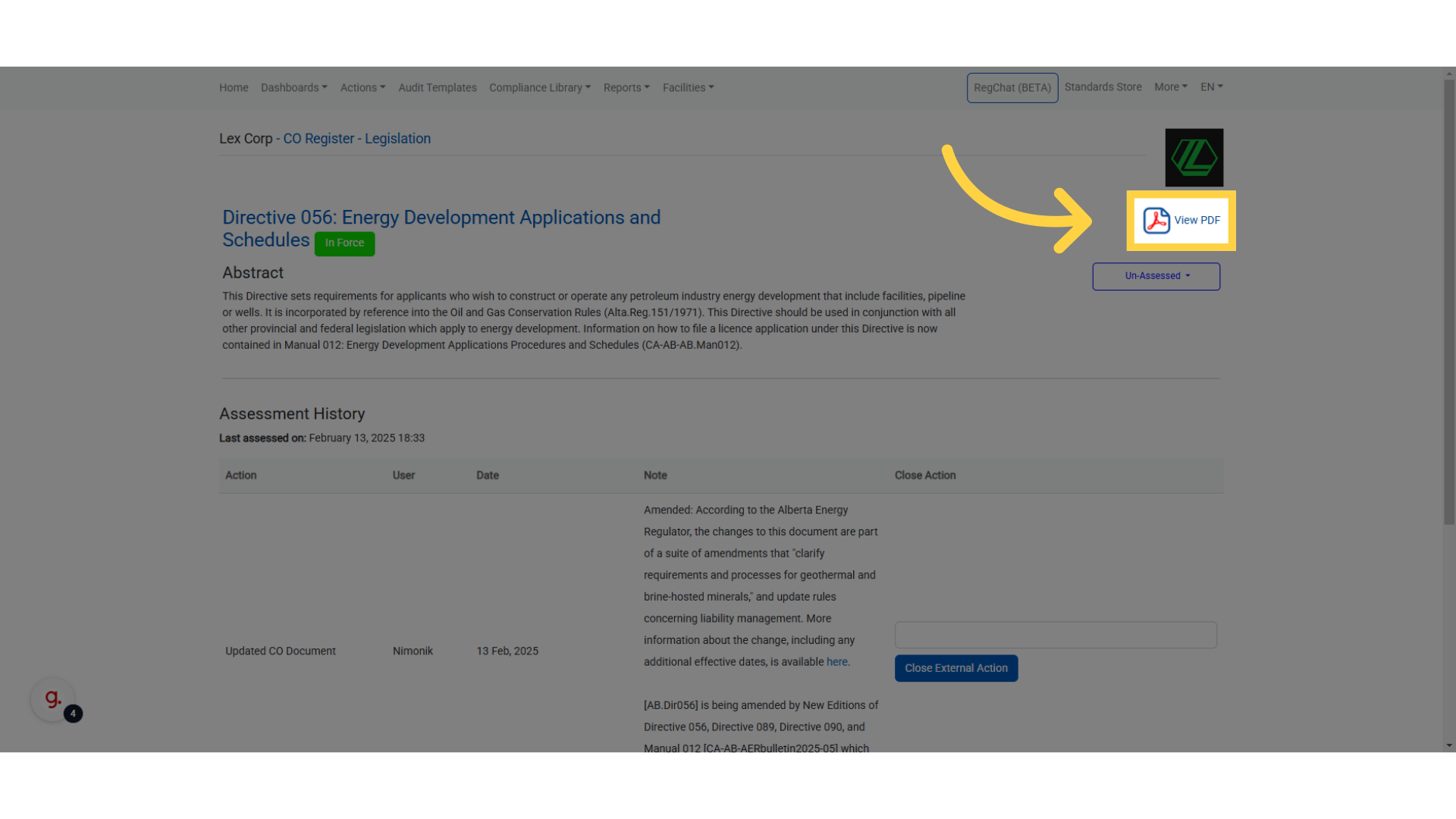Expand the More menu
The image size is (1456, 819).
coord(1170,87)
